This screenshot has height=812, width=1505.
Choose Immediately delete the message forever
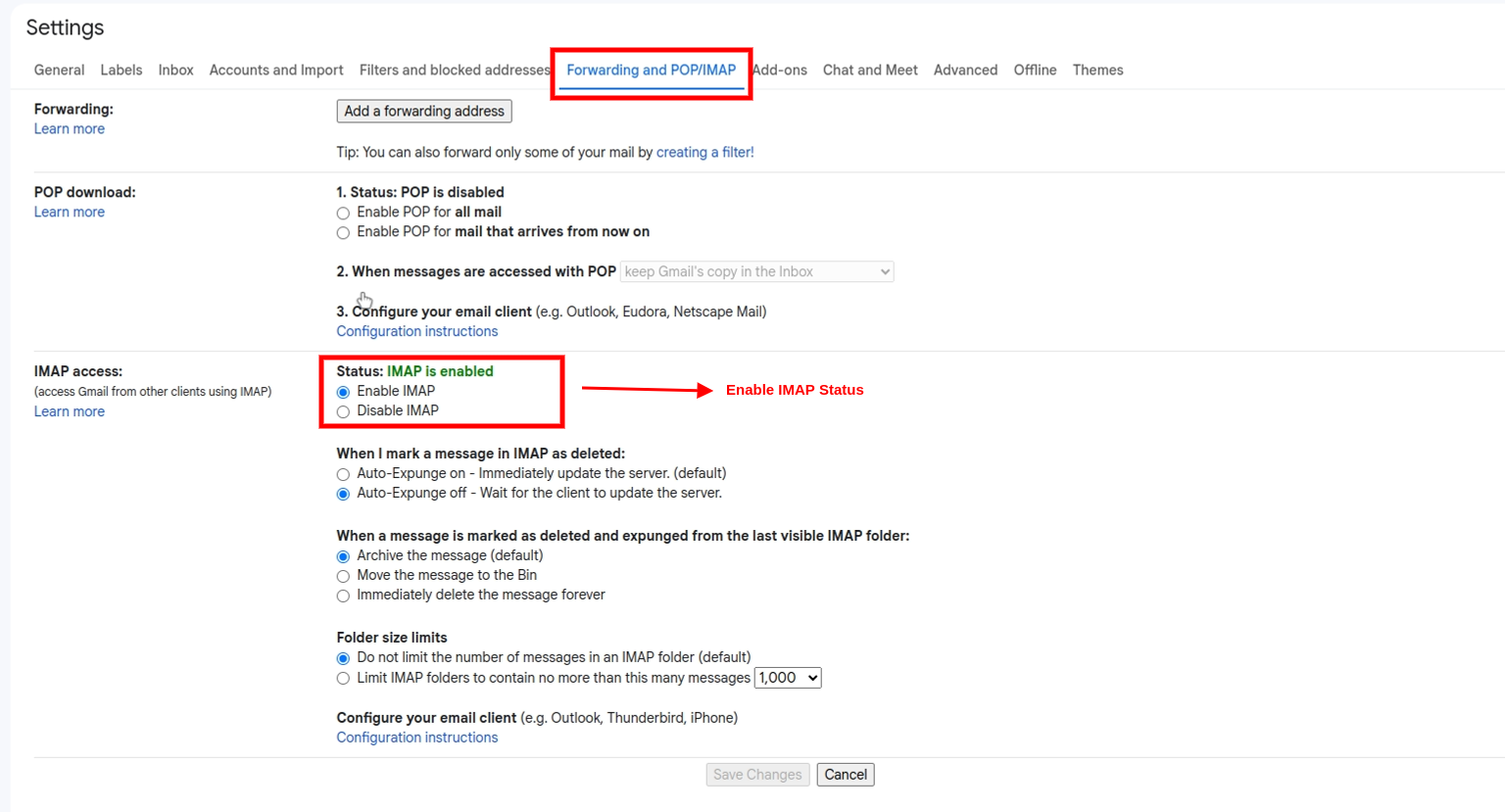coord(343,596)
